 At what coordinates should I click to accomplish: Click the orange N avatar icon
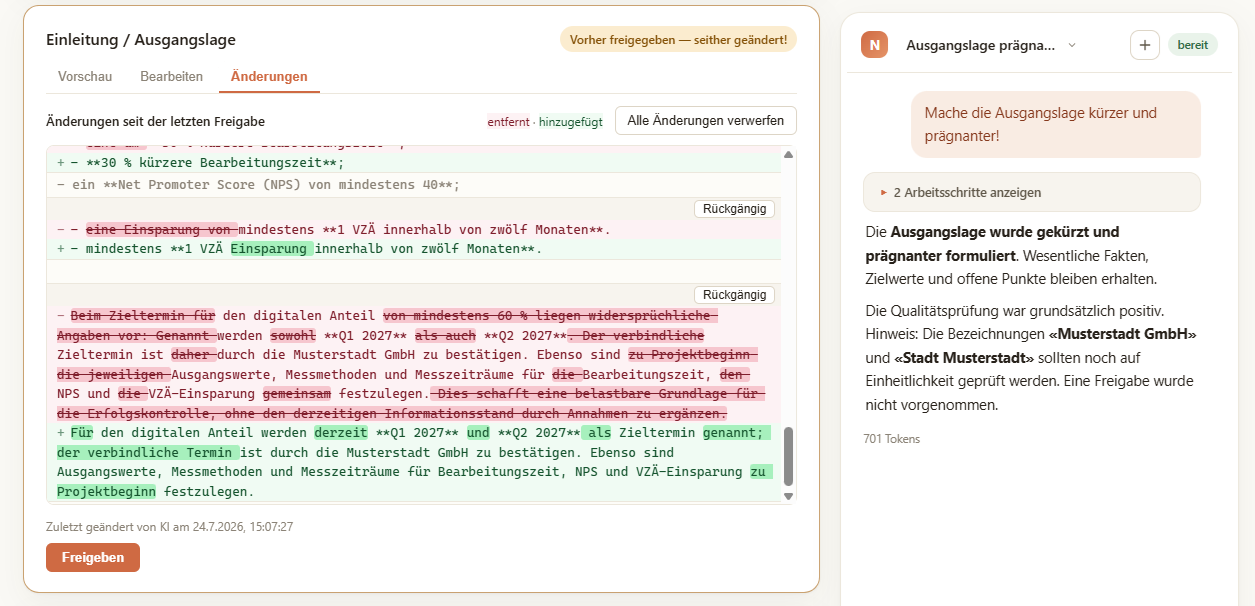[874, 45]
